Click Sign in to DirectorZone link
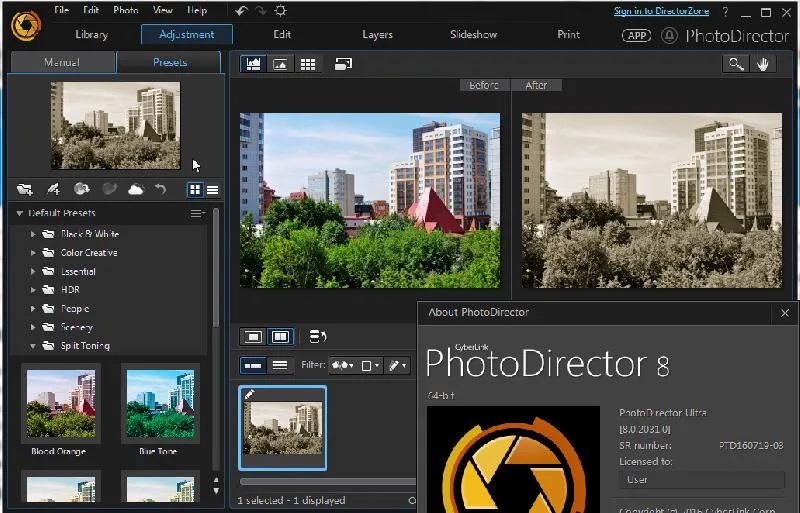This screenshot has width=800, height=513. [661, 11]
